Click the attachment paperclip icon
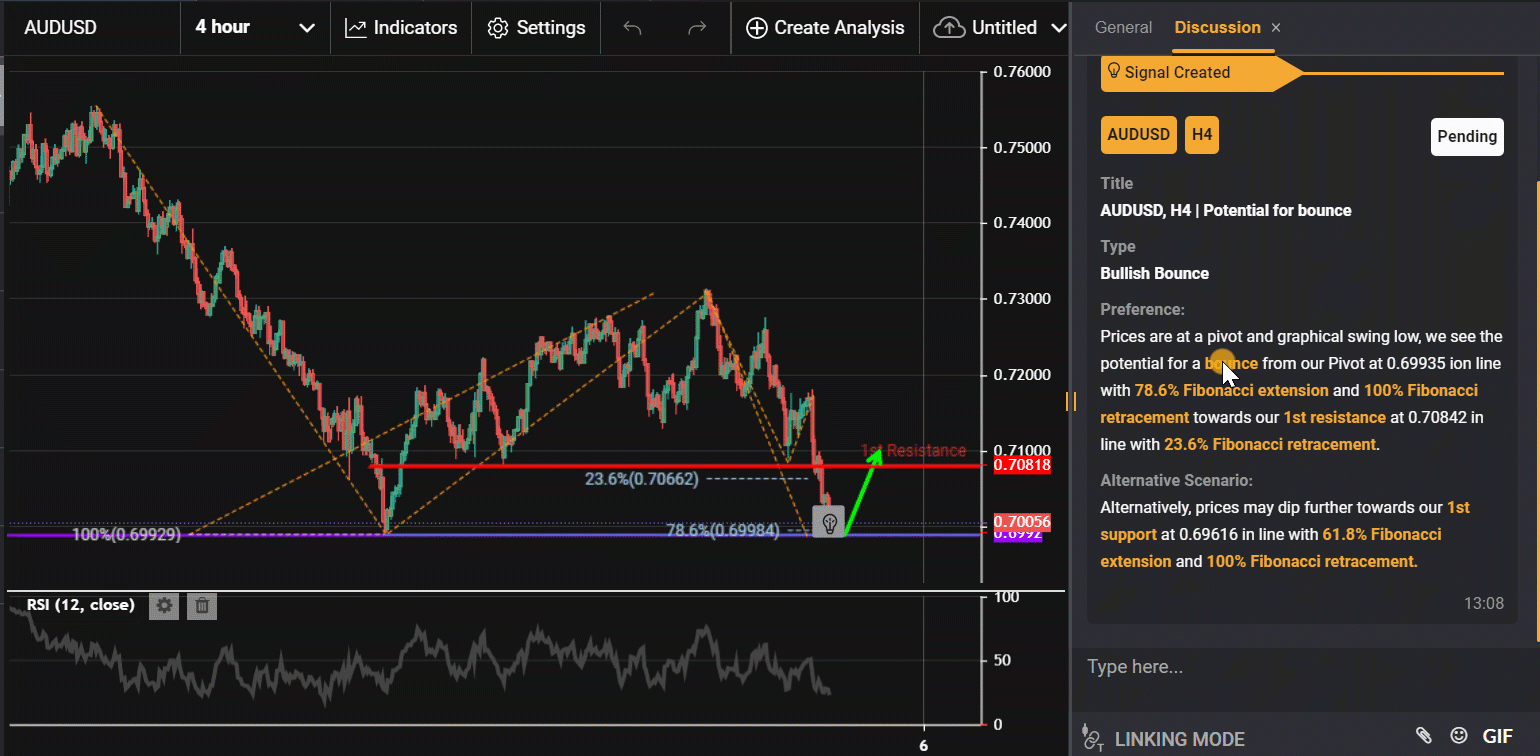The height and width of the screenshot is (756, 1540). pos(1424,736)
